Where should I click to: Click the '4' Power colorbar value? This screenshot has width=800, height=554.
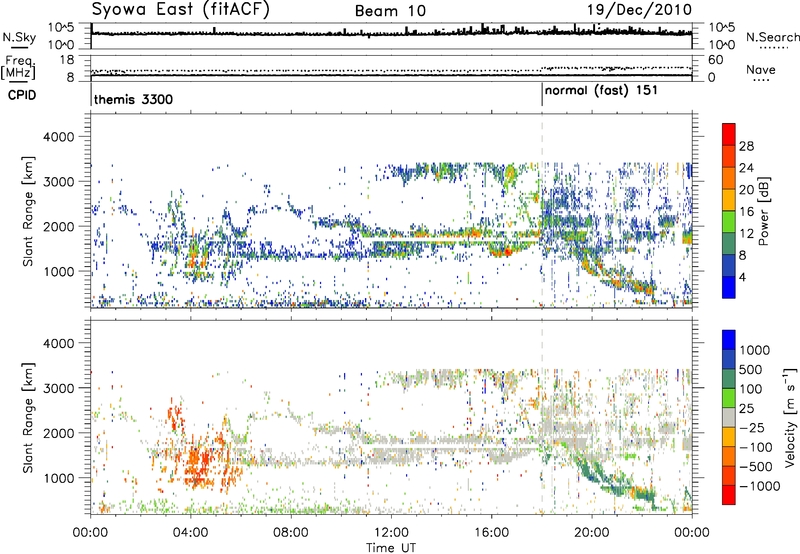click(x=743, y=277)
